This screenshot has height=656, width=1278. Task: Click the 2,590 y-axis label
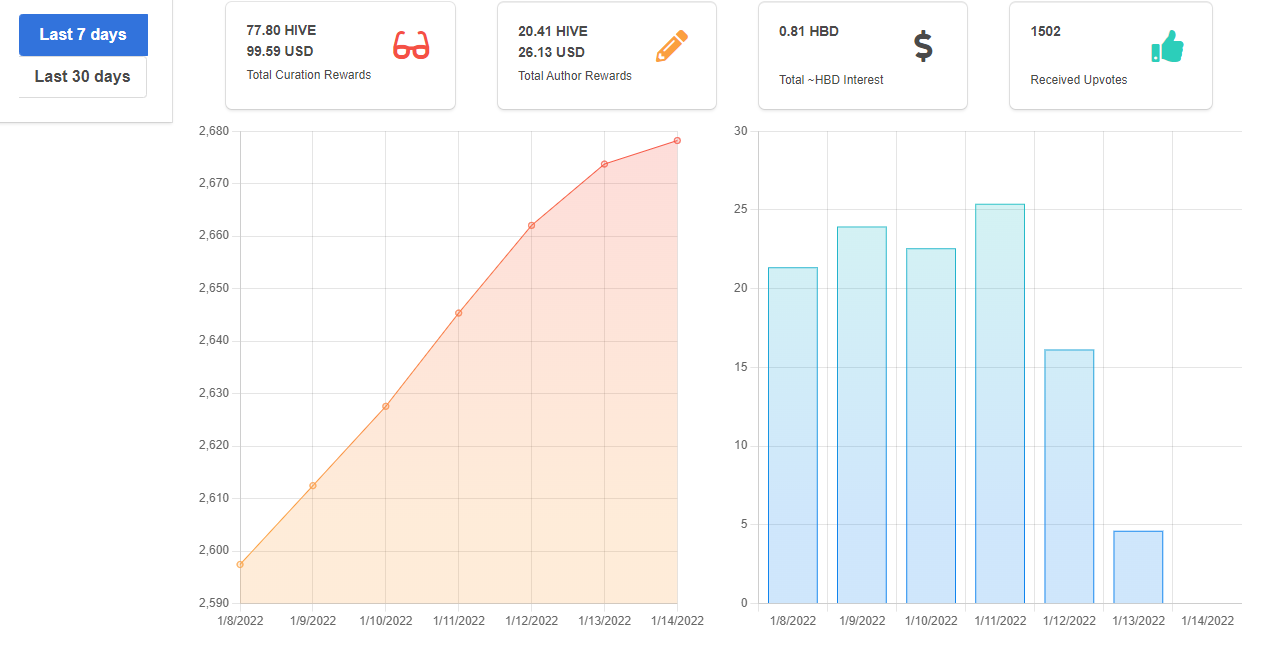[214, 603]
